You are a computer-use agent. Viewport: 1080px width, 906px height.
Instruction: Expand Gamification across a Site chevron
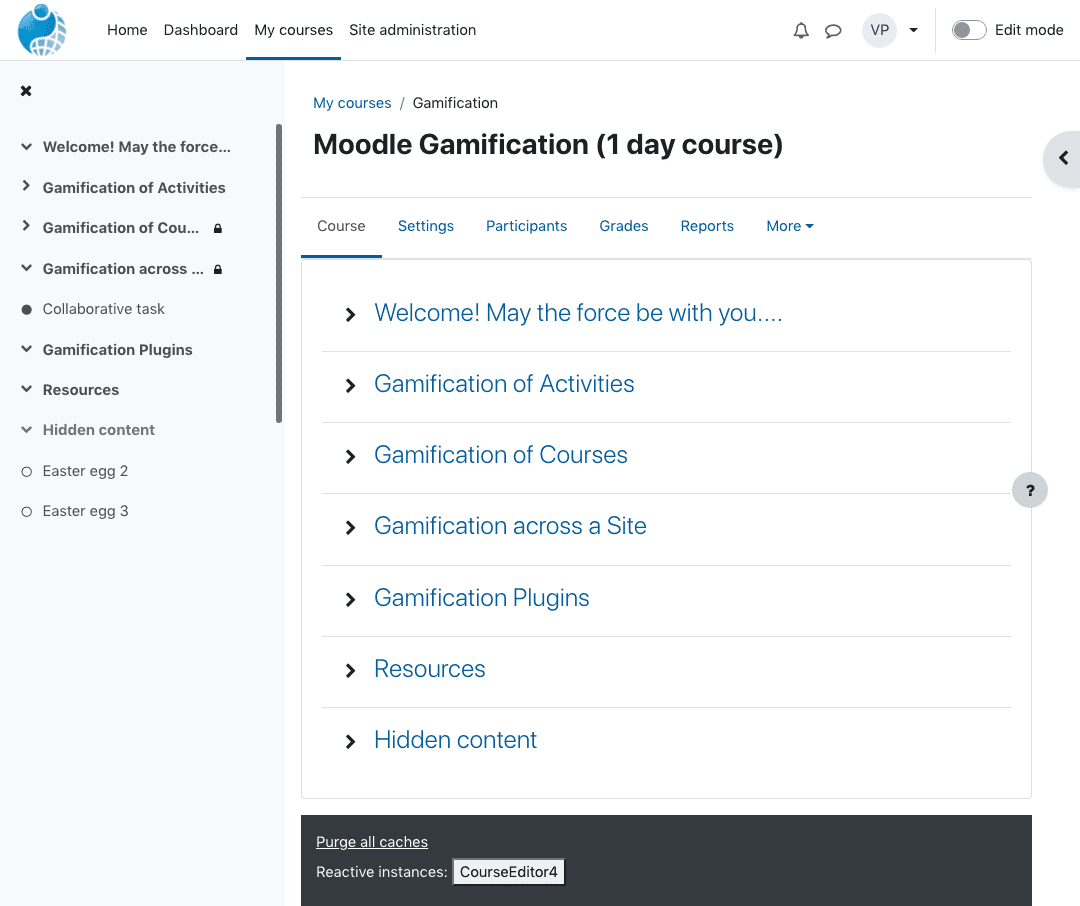point(351,528)
